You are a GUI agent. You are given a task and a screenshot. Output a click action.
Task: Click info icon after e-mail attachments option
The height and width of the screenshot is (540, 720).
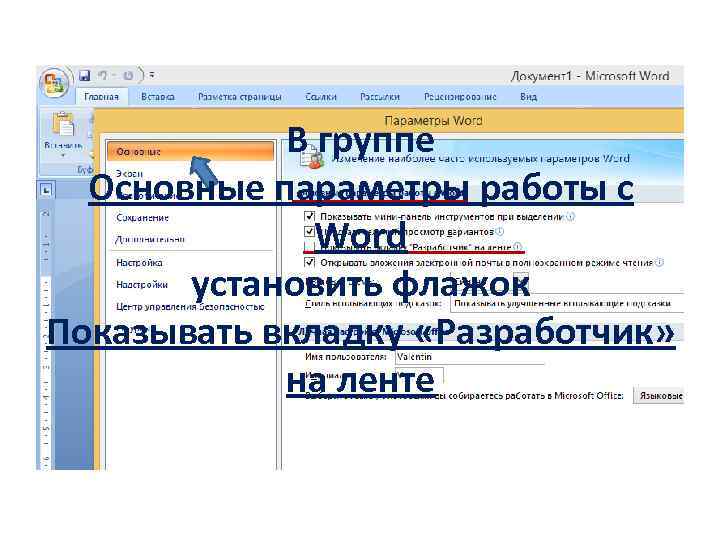click(x=659, y=263)
